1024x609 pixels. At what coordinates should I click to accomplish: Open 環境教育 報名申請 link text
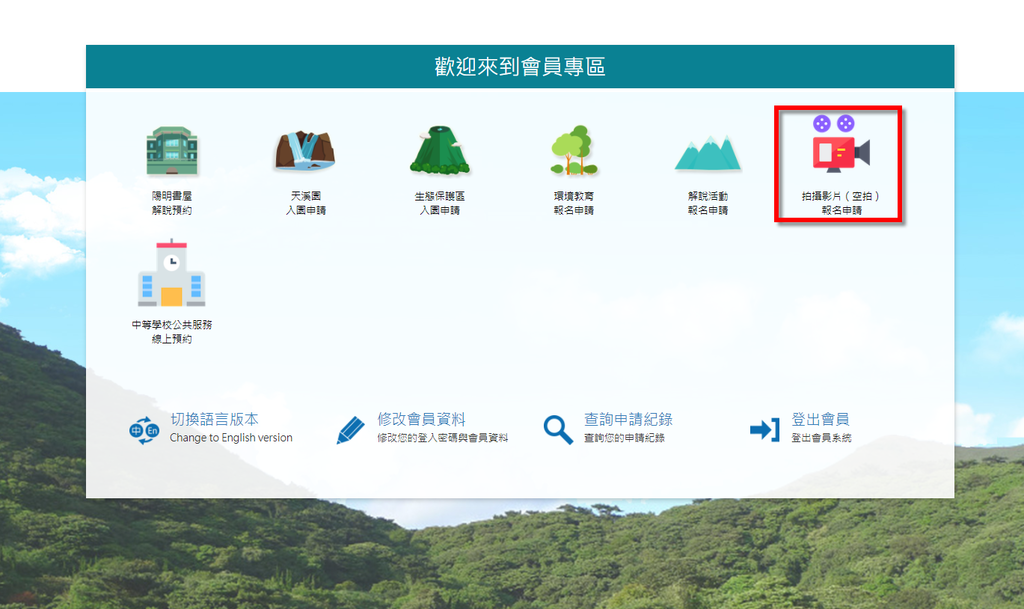click(573, 203)
